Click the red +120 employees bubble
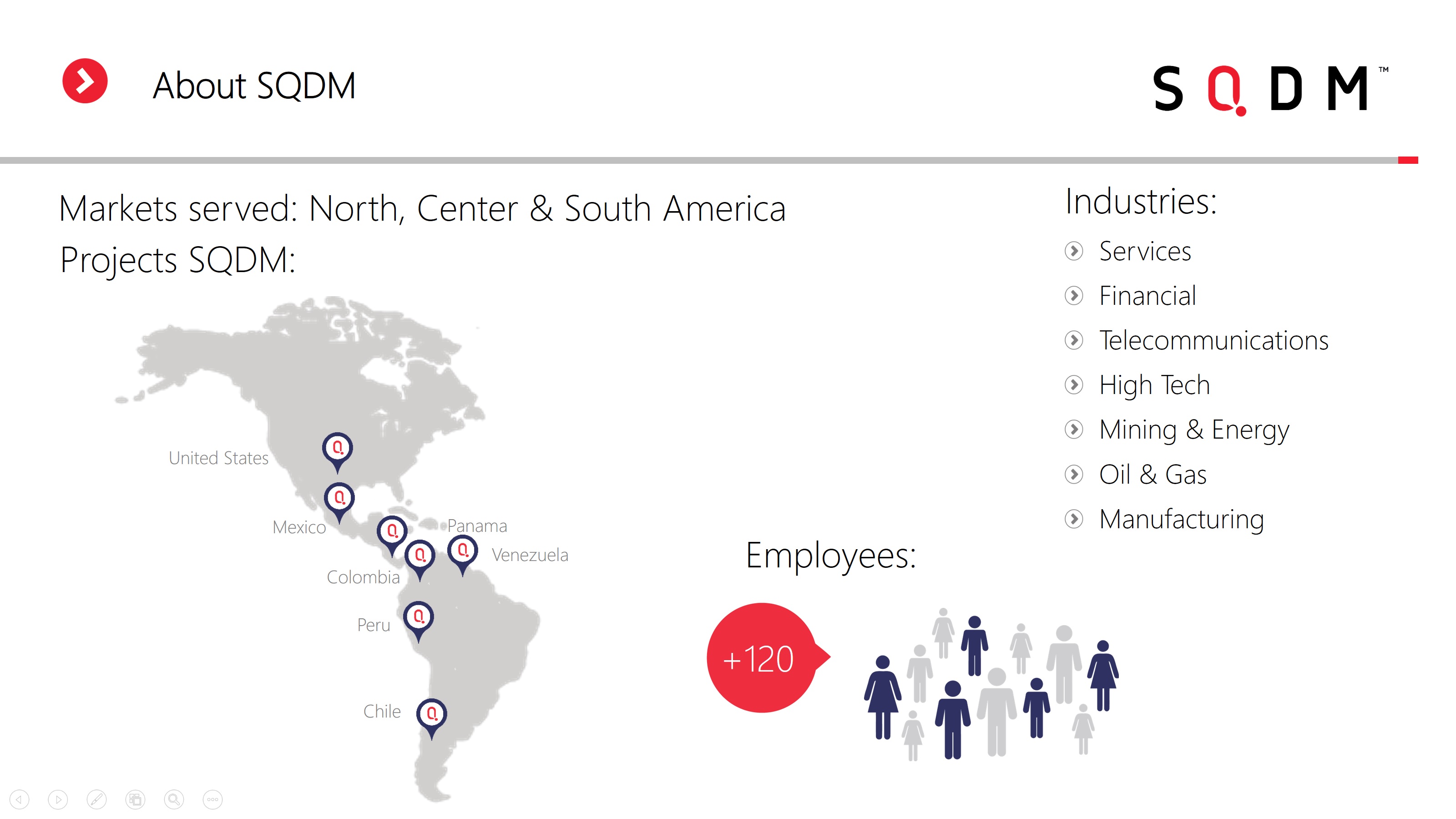 pyautogui.click(x=761, y=658)
